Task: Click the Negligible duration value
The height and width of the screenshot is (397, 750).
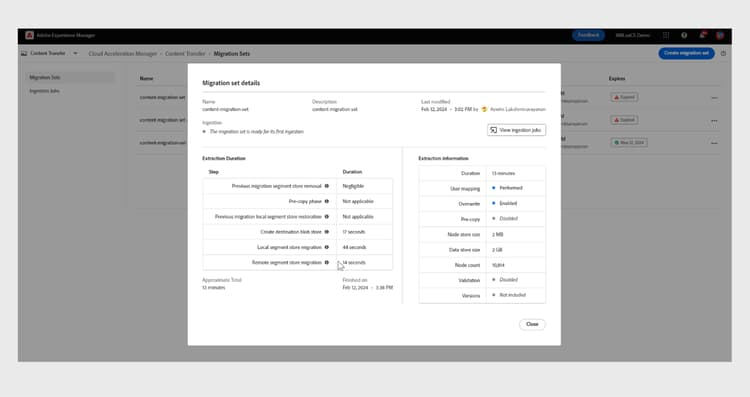Action: [x=353, y=186]
